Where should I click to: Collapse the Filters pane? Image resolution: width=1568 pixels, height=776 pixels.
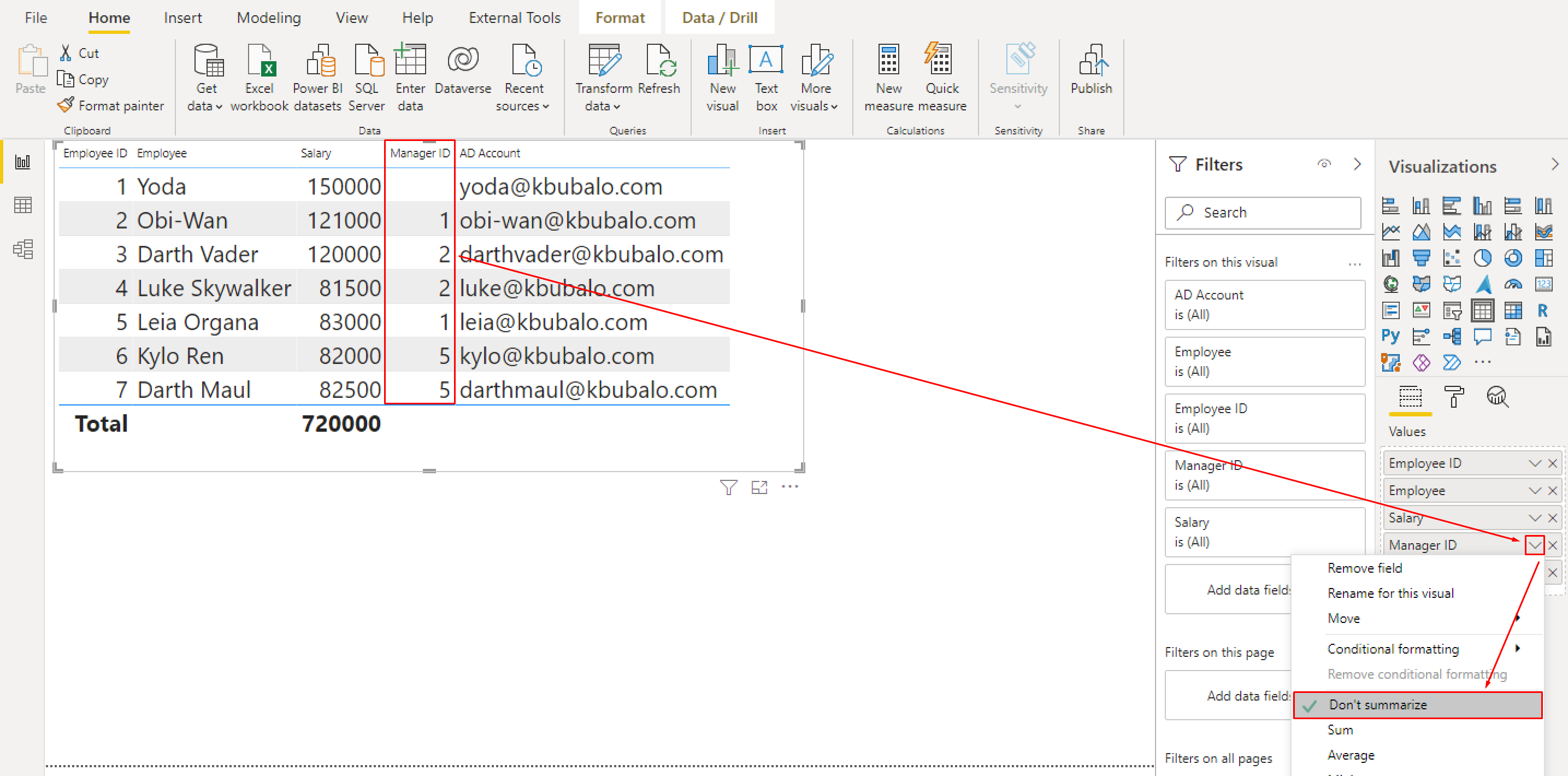(1358, 164)
